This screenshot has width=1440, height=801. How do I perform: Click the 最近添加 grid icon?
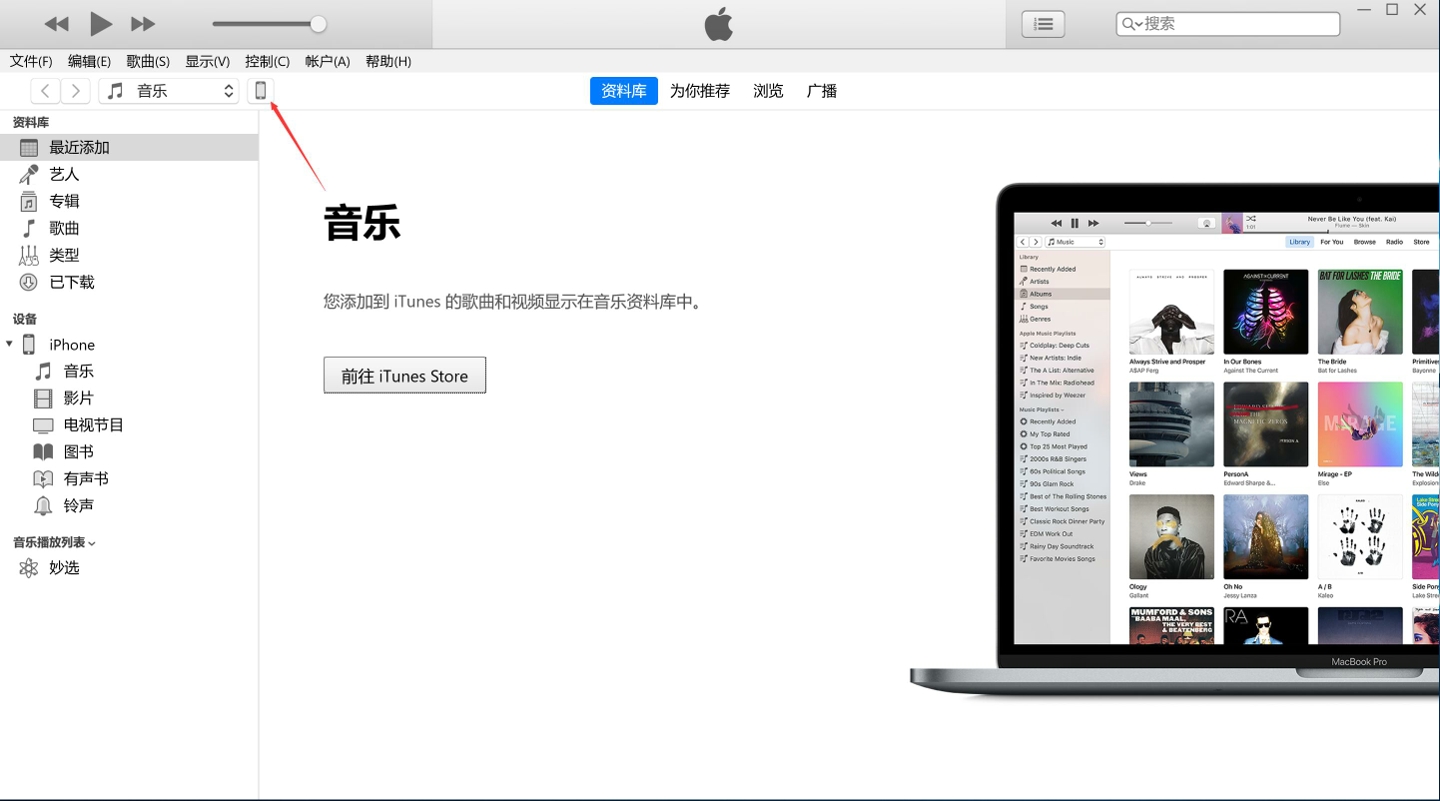coord(29,147)
